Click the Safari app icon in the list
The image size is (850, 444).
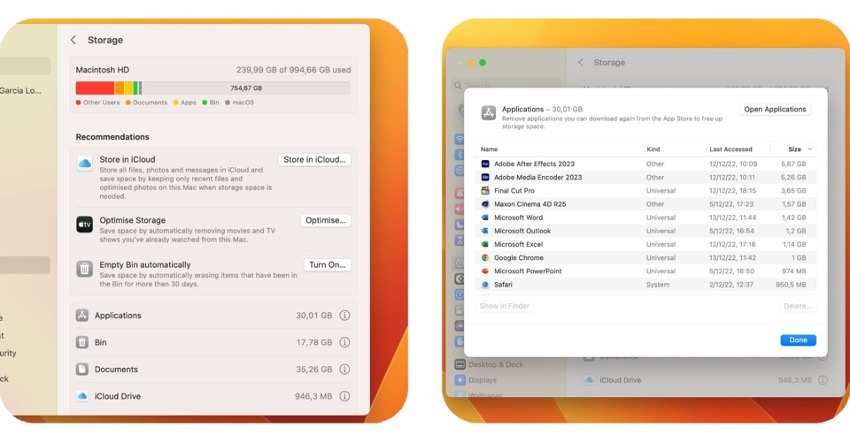pyautogui.click(x=485, y=285)
